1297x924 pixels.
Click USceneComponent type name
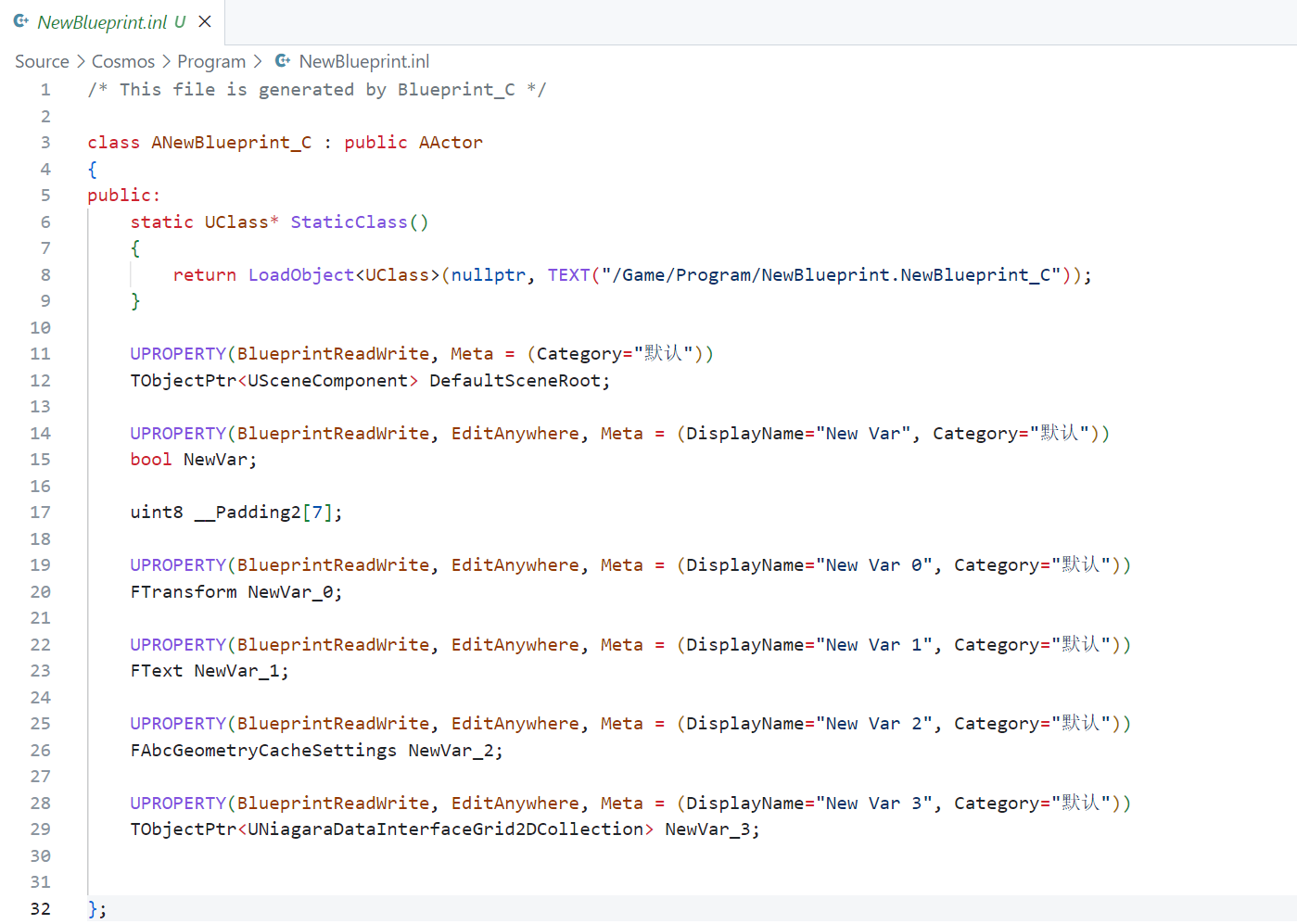pos(328,381)
